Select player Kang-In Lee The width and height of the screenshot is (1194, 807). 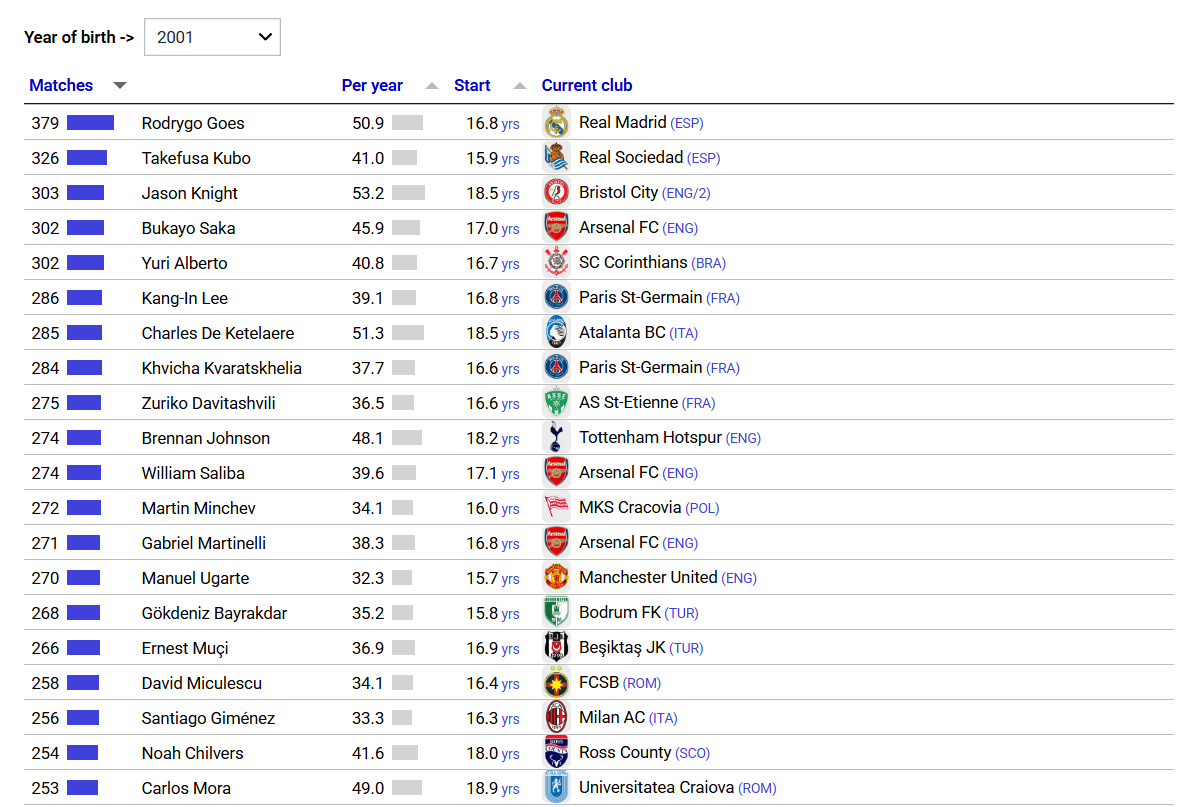pos(184,298)
